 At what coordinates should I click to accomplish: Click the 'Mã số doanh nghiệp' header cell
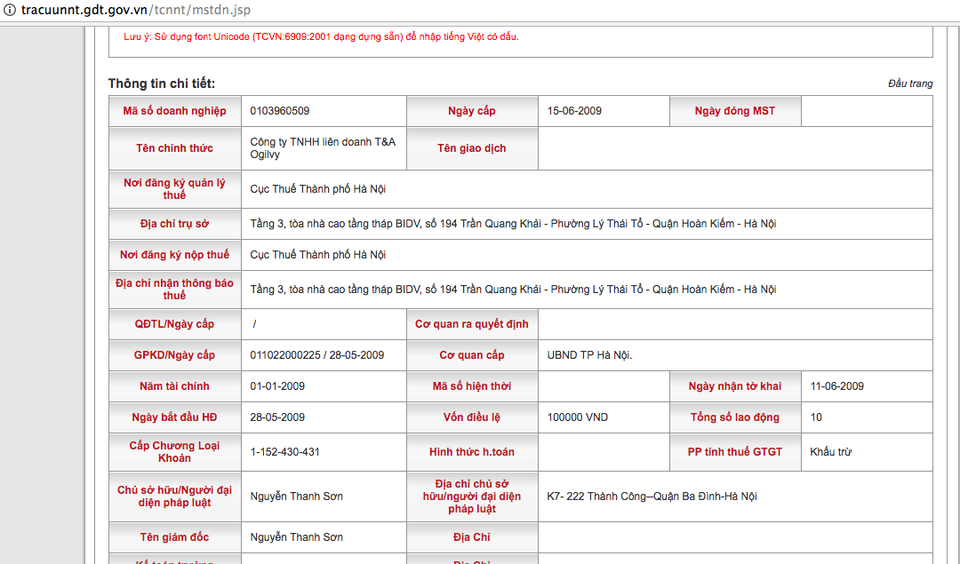(174, 111)
